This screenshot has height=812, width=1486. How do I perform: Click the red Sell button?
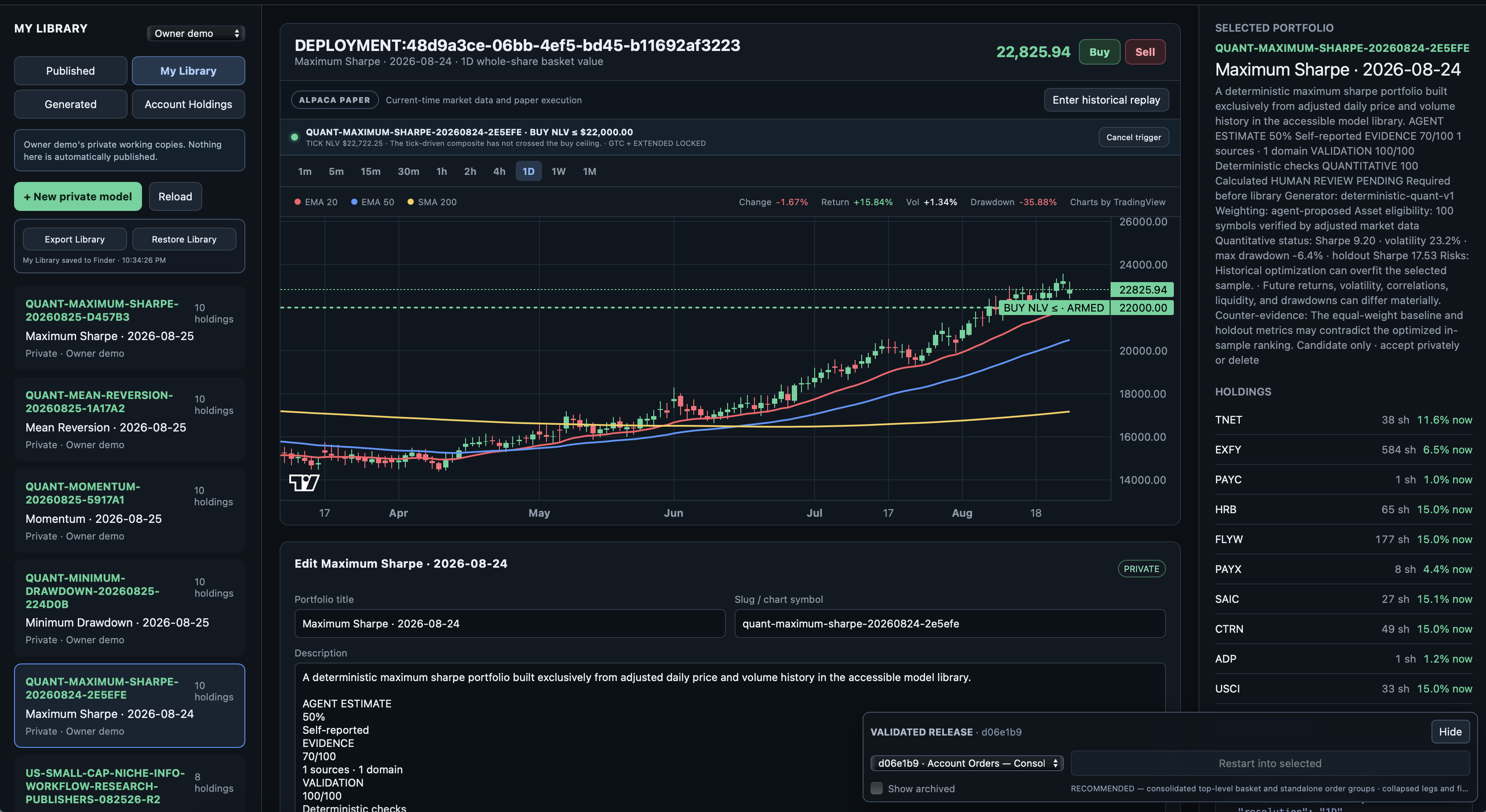tap(1145, 52)
